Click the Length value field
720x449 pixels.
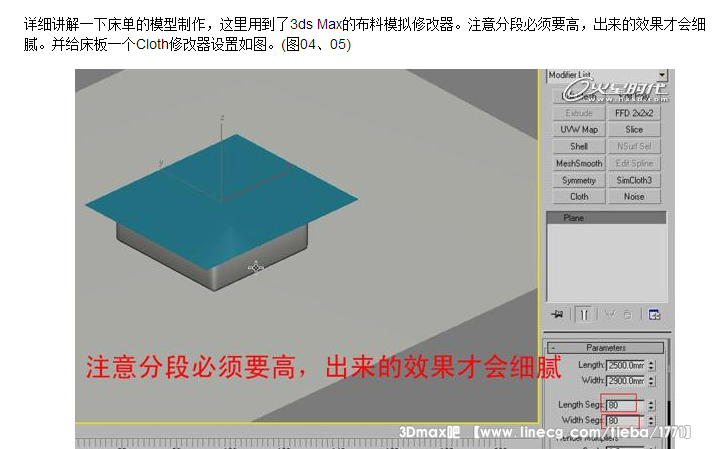[x=626, y=365]
